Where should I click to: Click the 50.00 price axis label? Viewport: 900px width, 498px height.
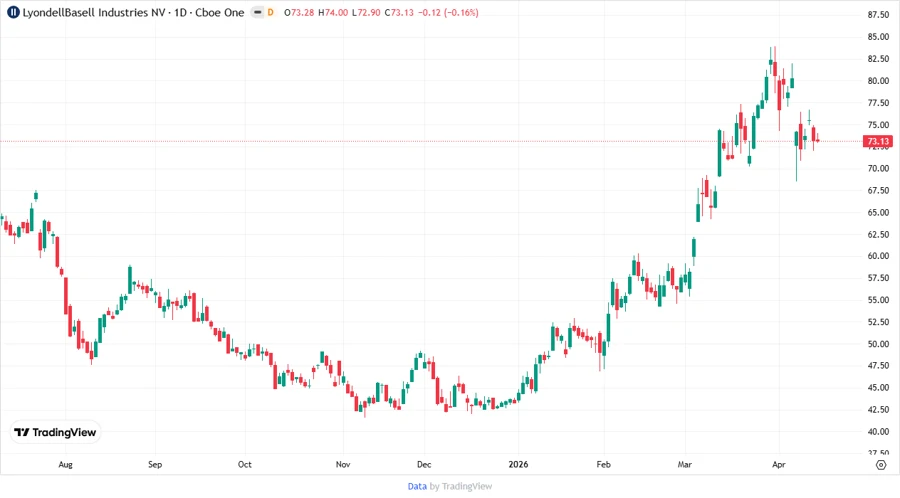click(x=878, y=344)
